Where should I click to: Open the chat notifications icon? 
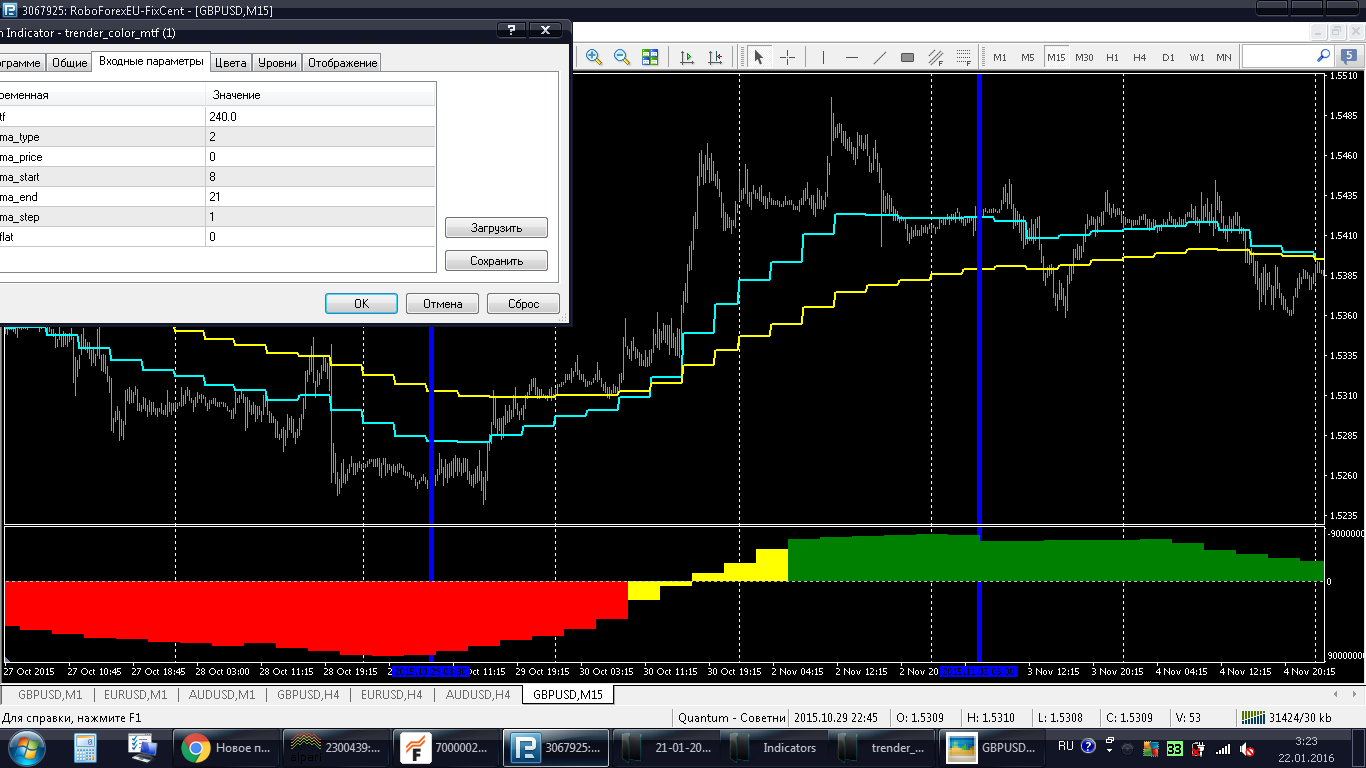[1351, 57]
